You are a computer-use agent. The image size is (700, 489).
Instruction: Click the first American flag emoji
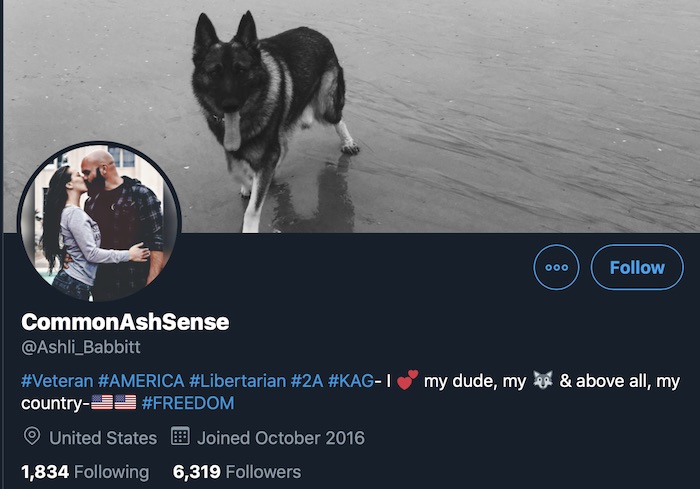point(102,402)
